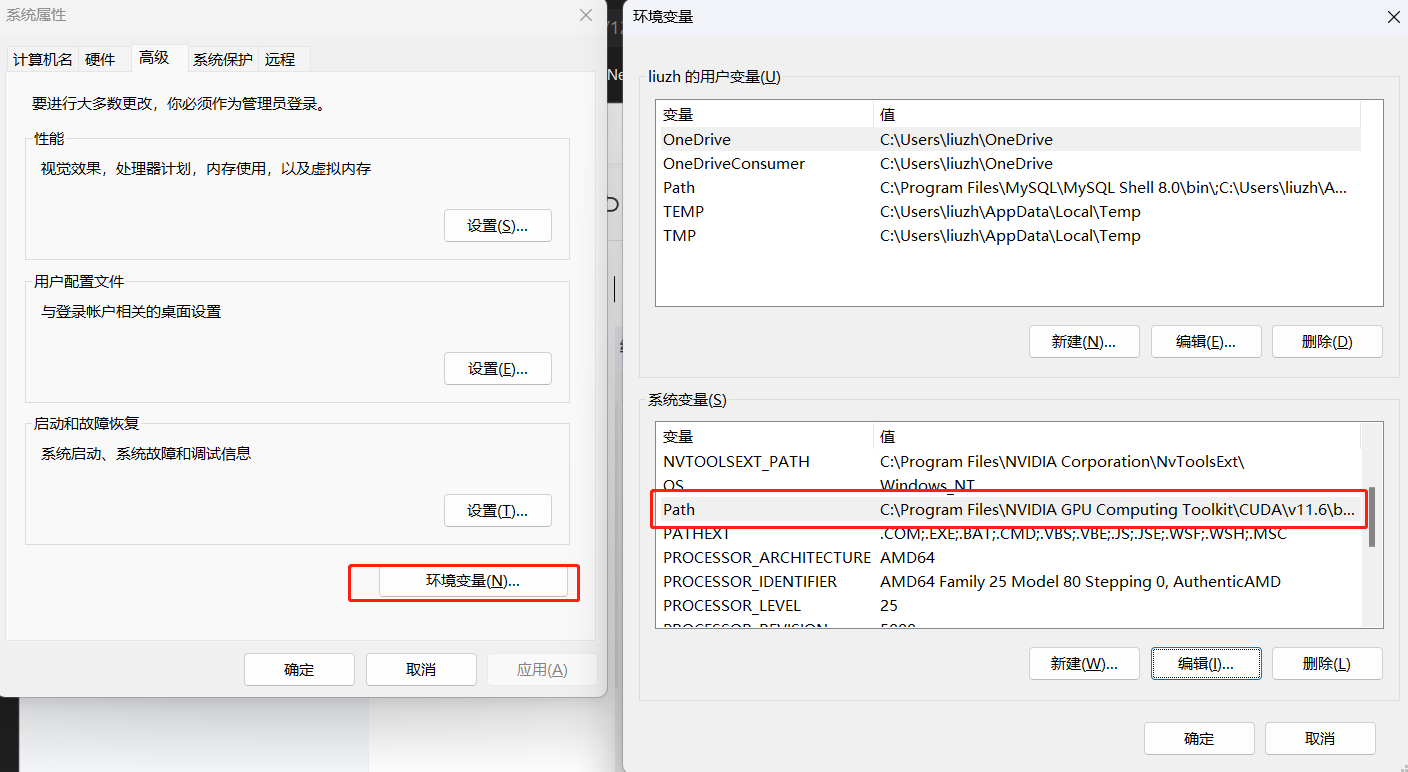The image size is (1408, 772).
Task: Close the 环境变量 window
Action: click(x=1393, y=16)
